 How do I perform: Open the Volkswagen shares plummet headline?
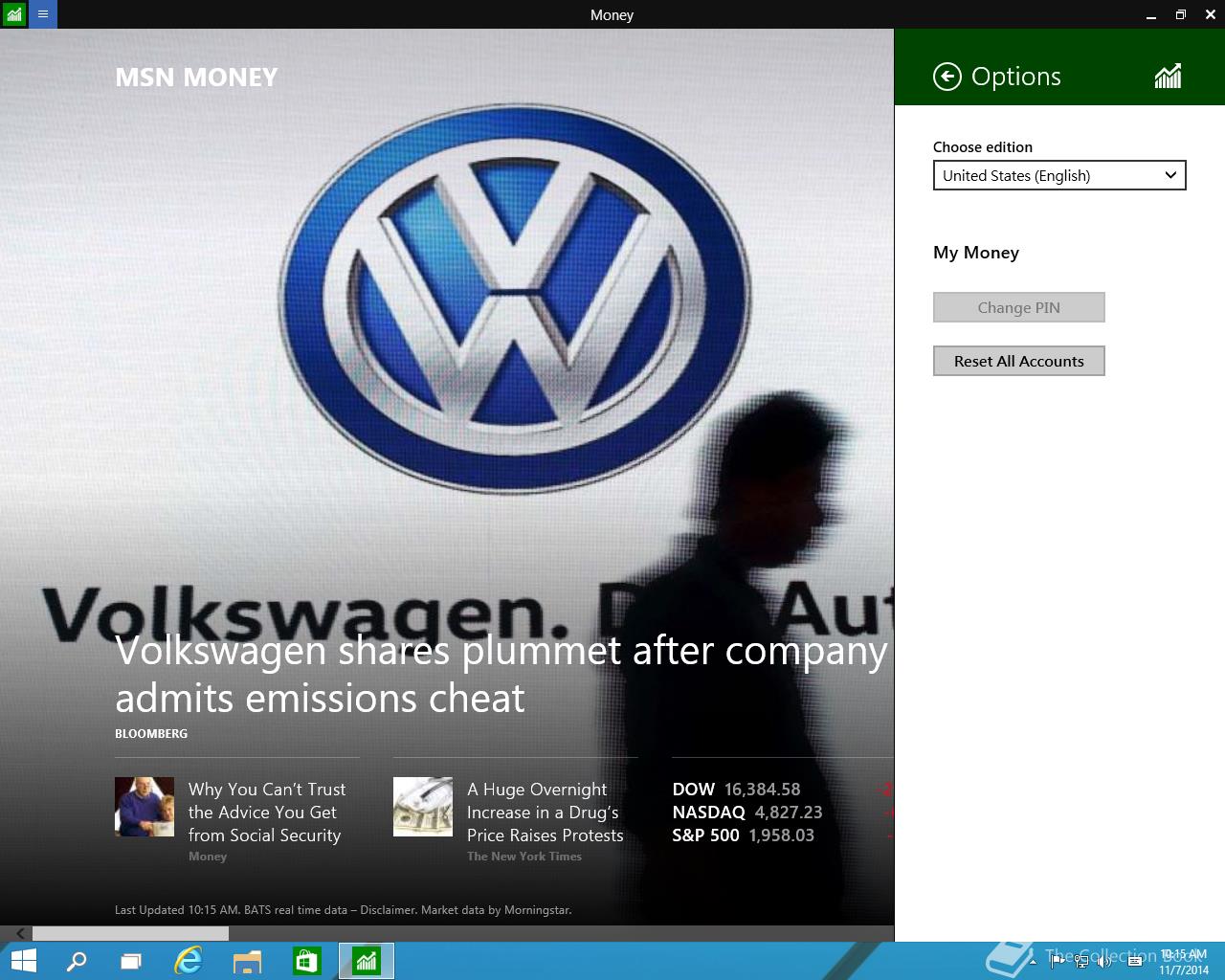tap(501, 674)
